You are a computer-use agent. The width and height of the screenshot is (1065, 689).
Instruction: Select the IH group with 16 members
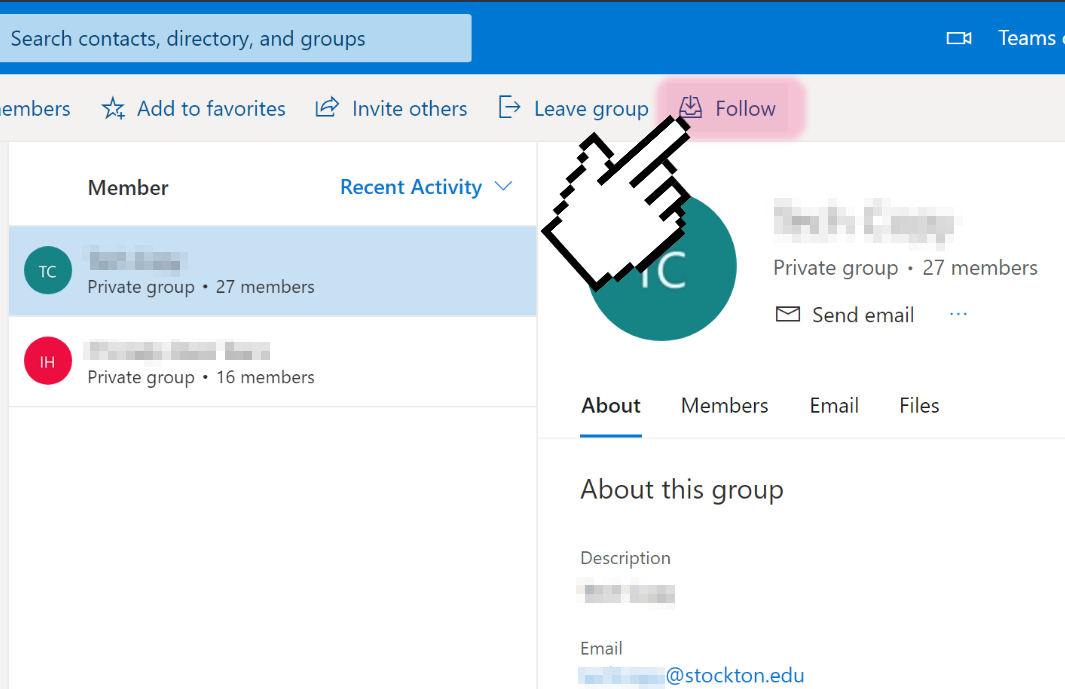273,361
